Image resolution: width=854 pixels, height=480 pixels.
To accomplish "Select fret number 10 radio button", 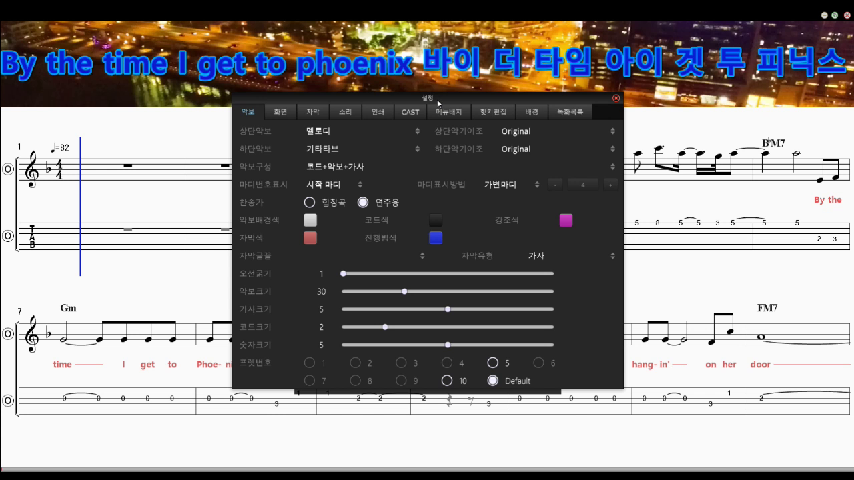I will (x=447, y=381).
